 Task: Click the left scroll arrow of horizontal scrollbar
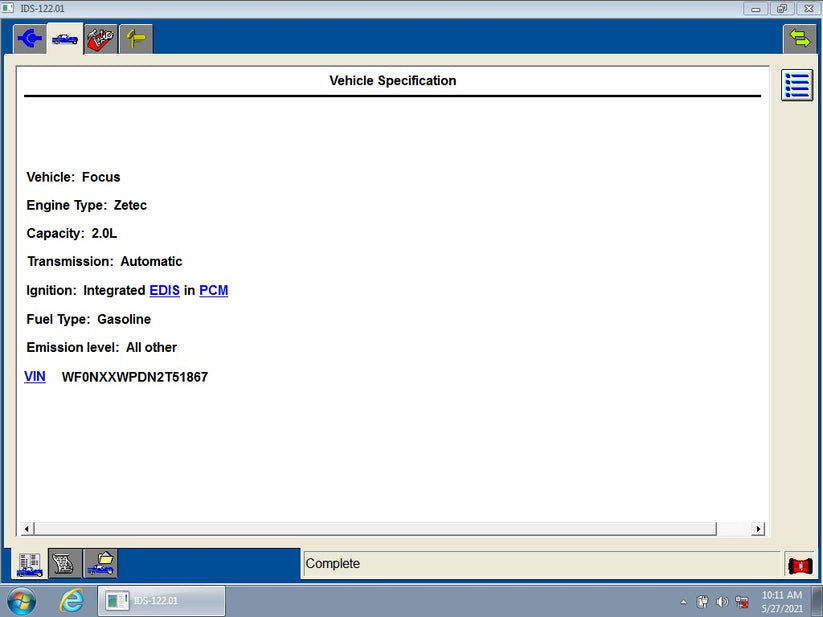24,528
